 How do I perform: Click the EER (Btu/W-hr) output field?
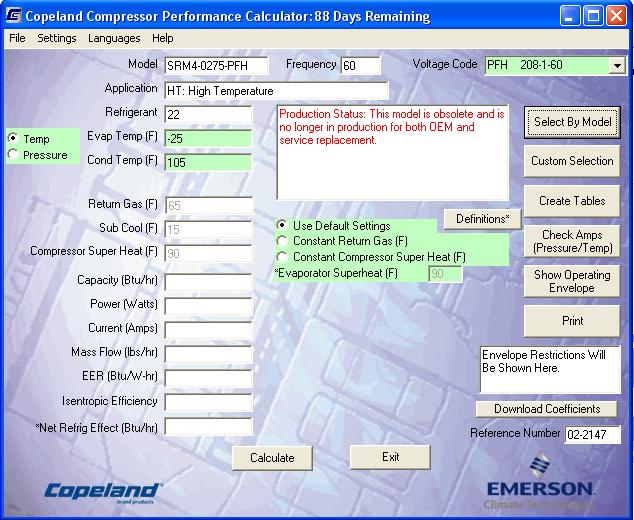click(x=209, y=378)
